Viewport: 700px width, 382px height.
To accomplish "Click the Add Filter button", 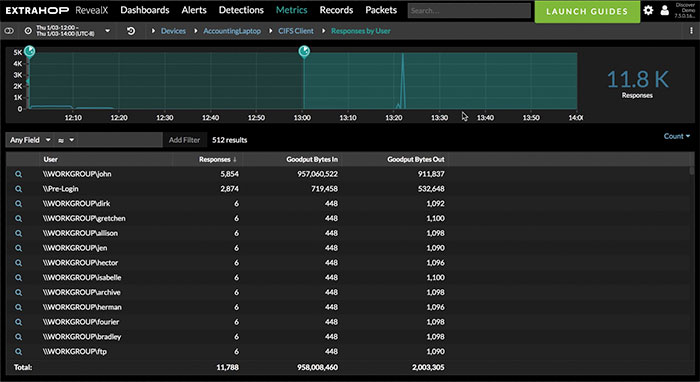I will coord(184,140).
